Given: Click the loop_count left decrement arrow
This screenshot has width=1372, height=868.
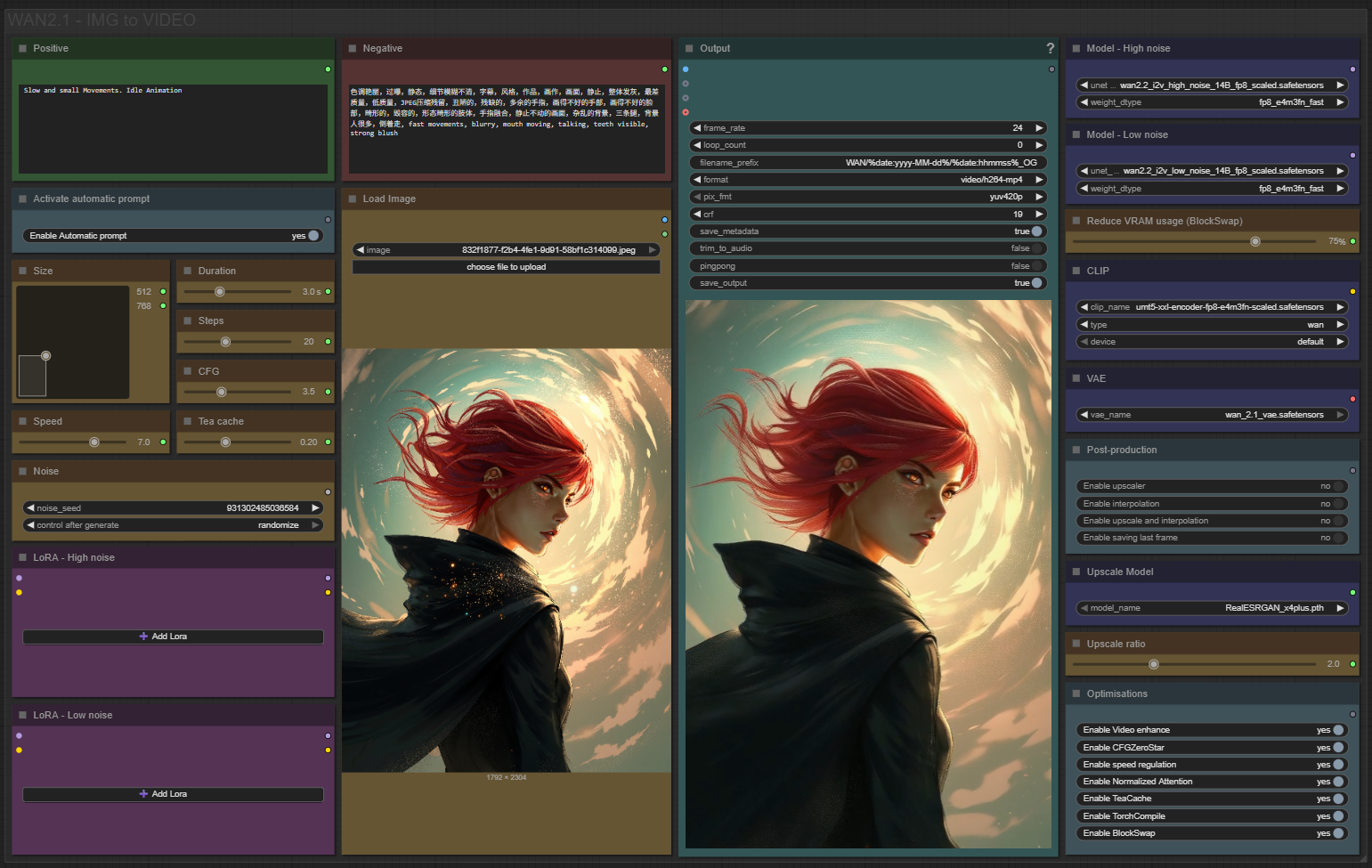Looking at the screenshot, I should [x=697, y=145].
